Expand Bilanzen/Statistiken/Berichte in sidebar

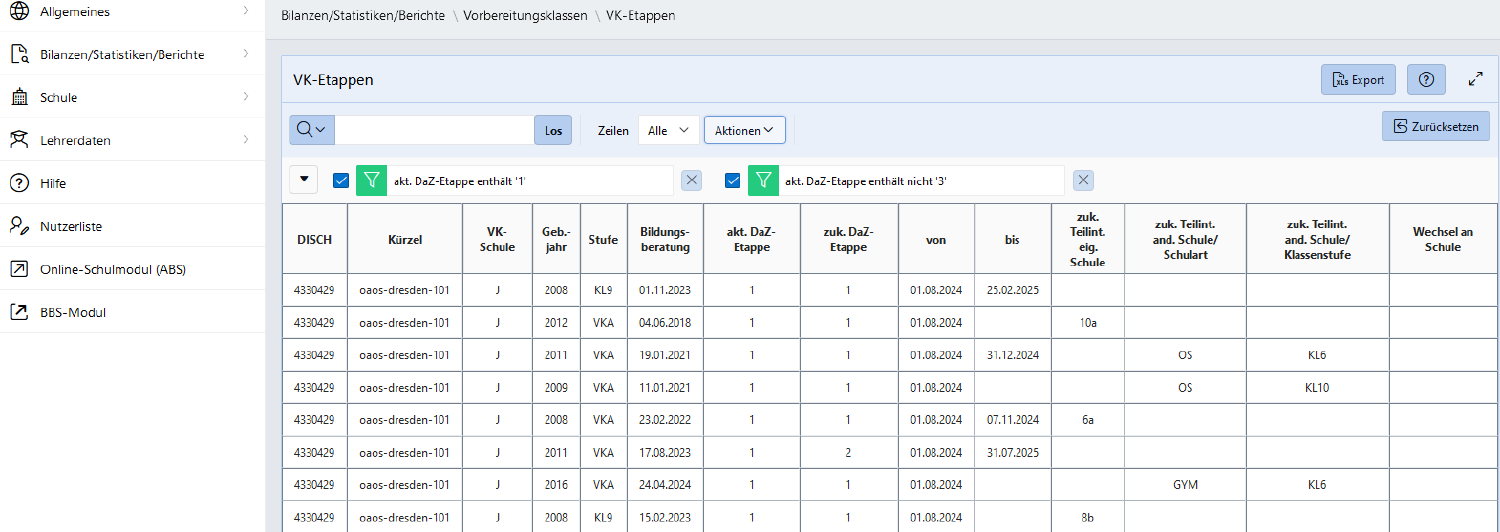pos(122,55)
